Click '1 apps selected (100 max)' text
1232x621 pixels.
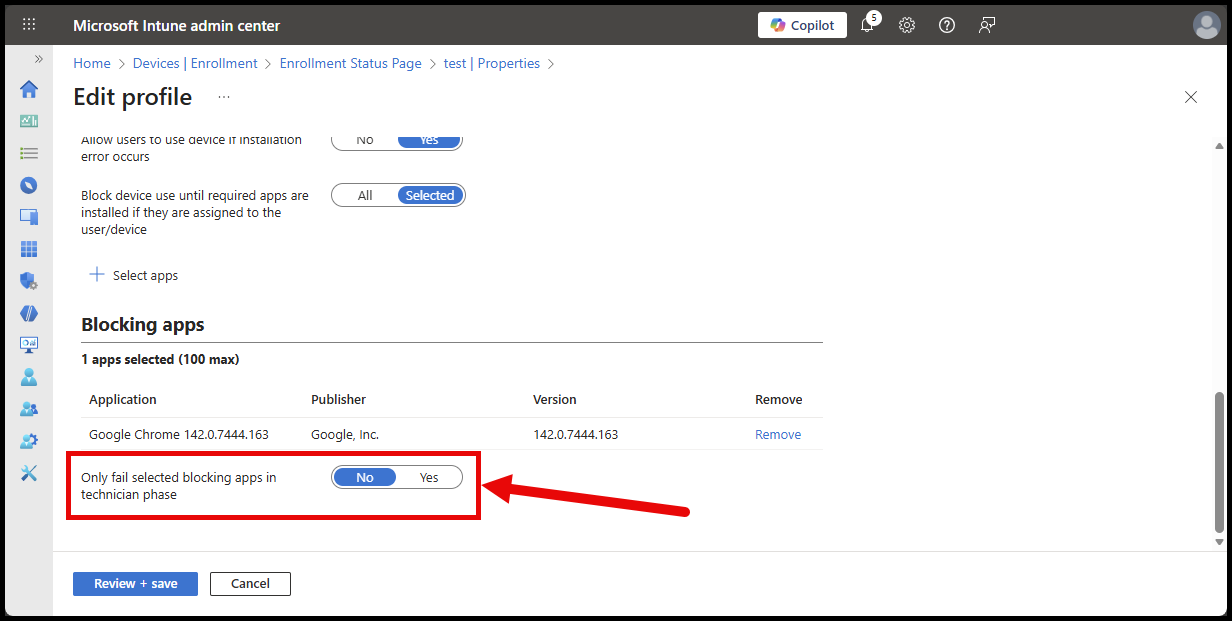pyautogui.click(x=160, y=359)
